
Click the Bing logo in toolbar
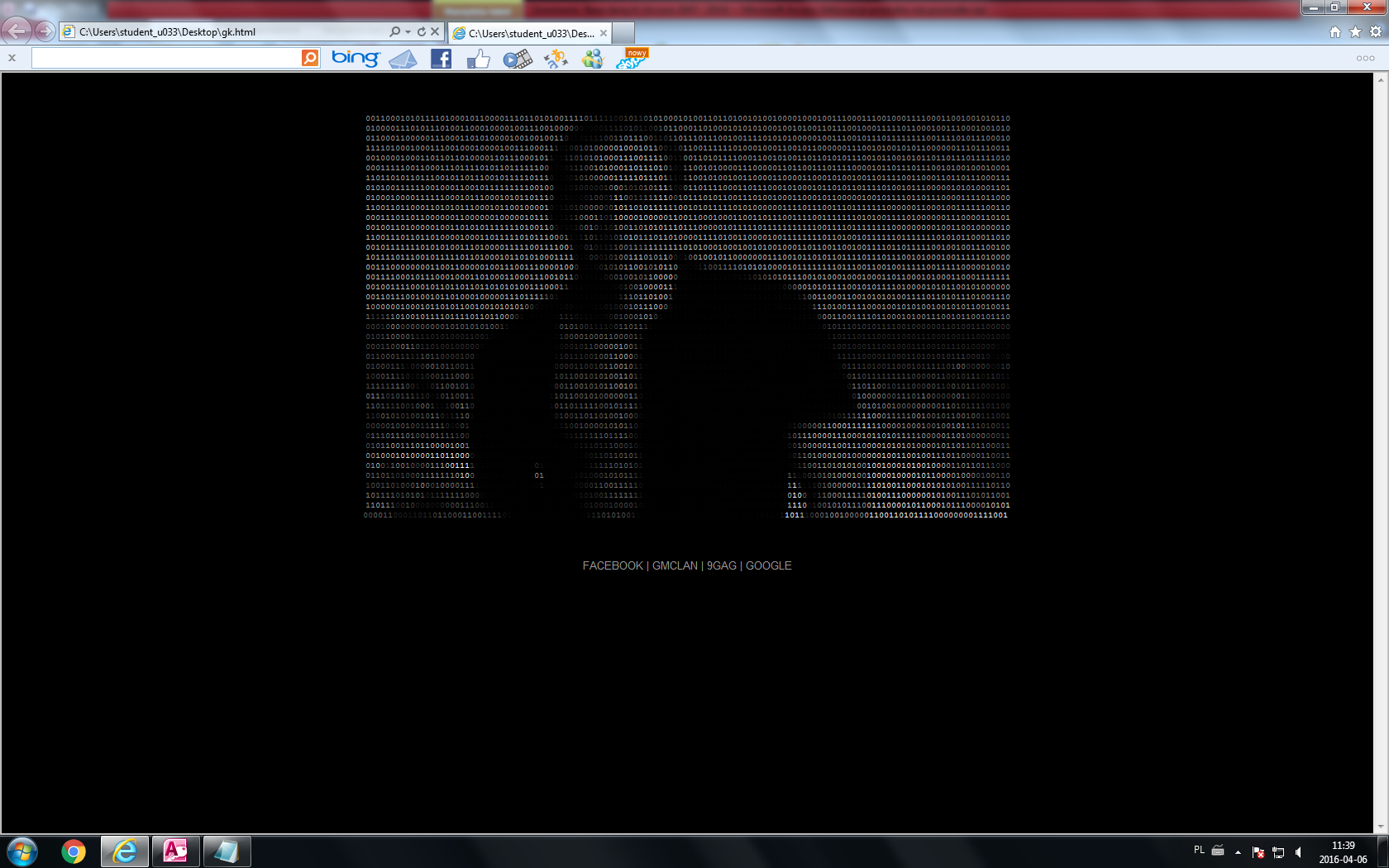[x=356, y=58]
